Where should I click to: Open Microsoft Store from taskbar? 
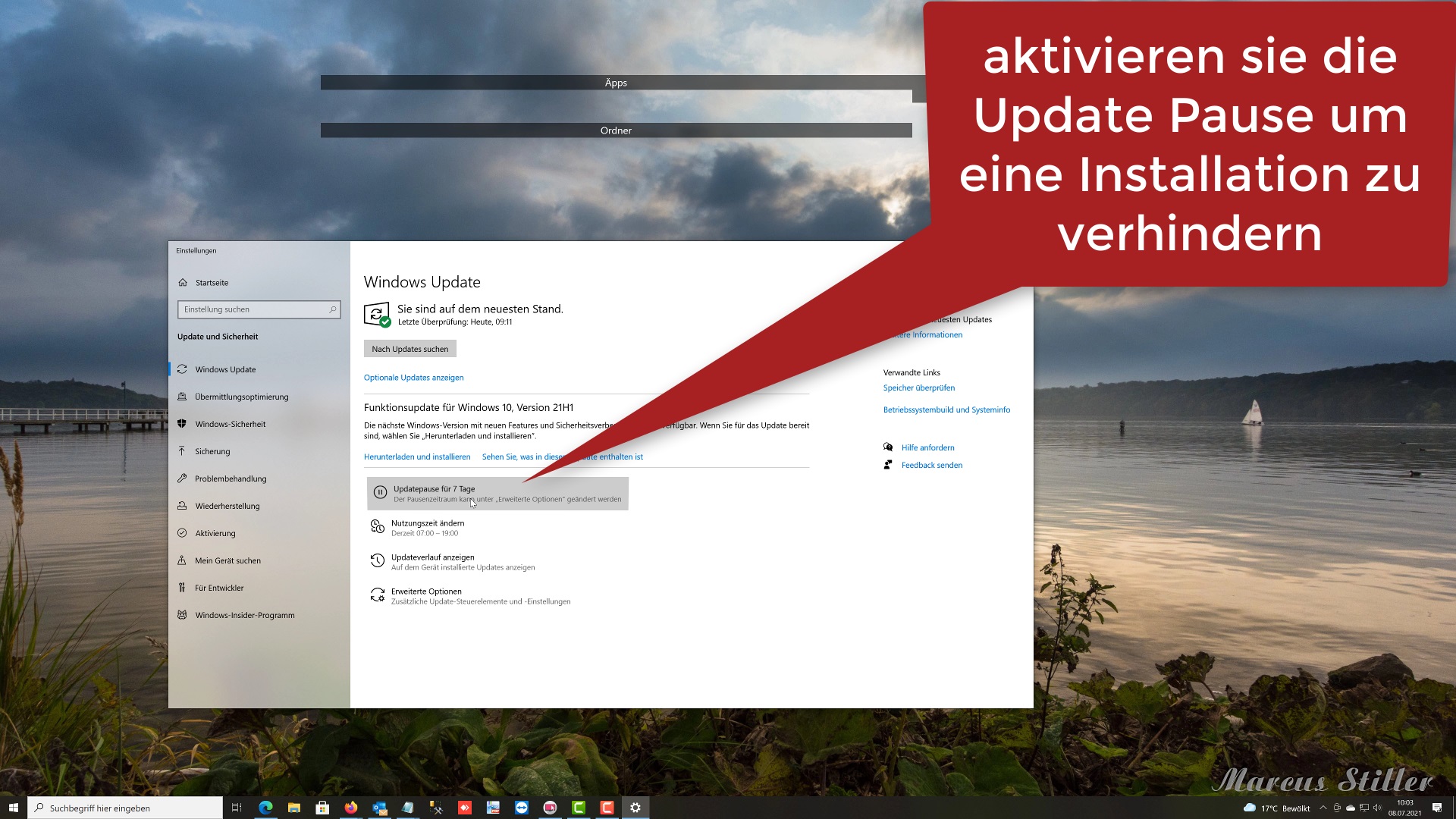pyautogui.click(x=322, y=808)
